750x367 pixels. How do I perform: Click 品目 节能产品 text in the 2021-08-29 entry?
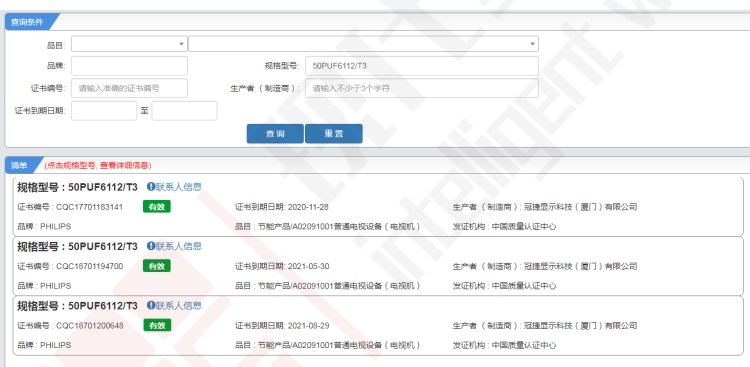point(328,345)
